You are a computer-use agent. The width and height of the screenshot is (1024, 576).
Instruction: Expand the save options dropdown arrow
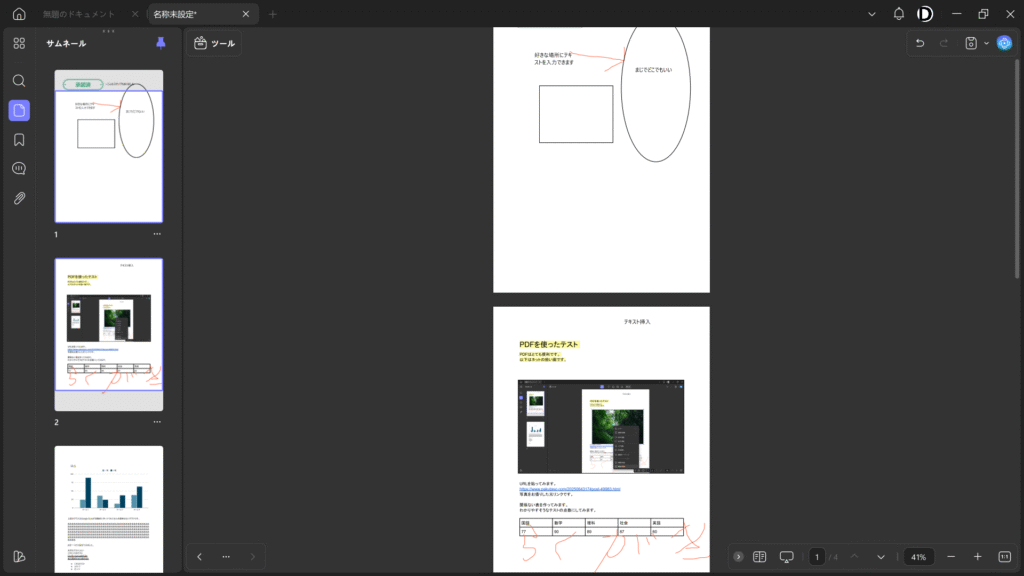click(x=987, y=43)
